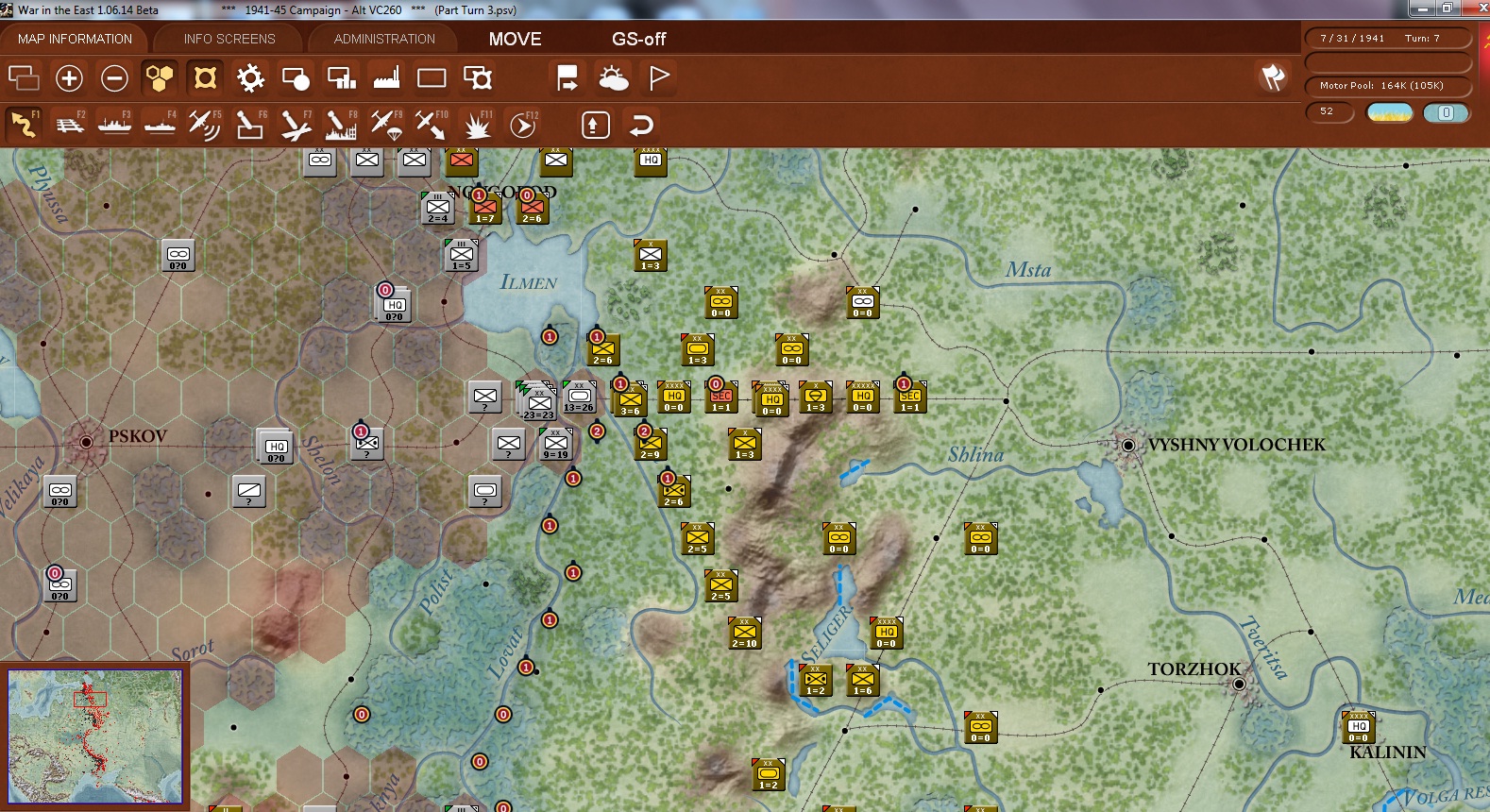
Task: Select Bomb city mode (F8)
Action: pos(341,125)
